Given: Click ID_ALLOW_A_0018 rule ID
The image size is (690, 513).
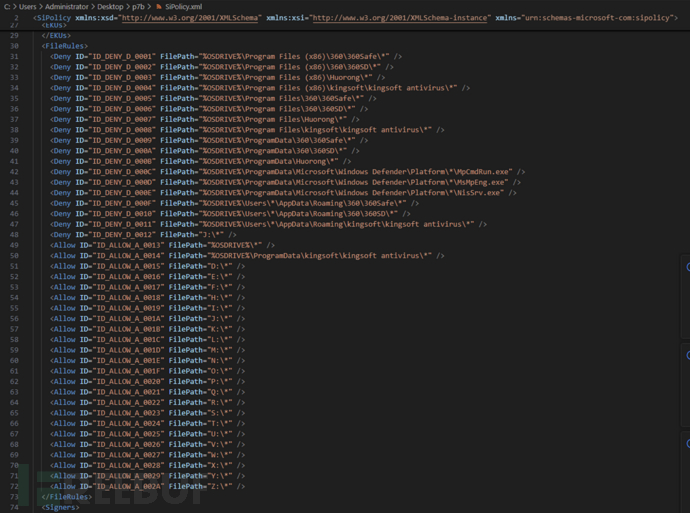Looking at the screenshot, I should (x=126, y=298).
